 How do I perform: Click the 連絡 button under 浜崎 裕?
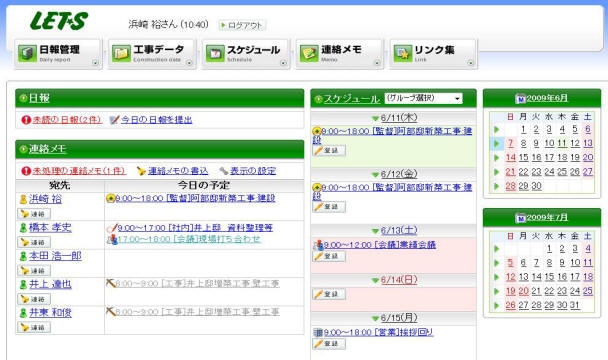(34, 214)
